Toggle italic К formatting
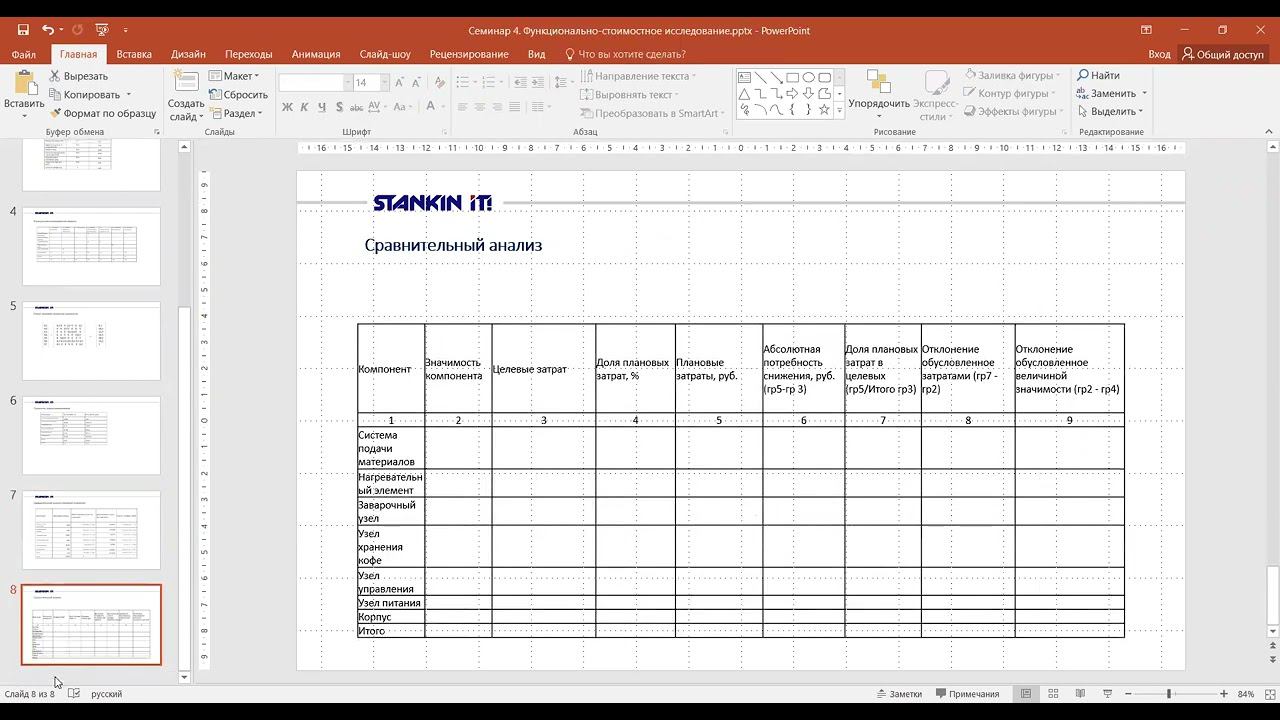Viewport: 1280px width, 720px height. tap(304, 107)
